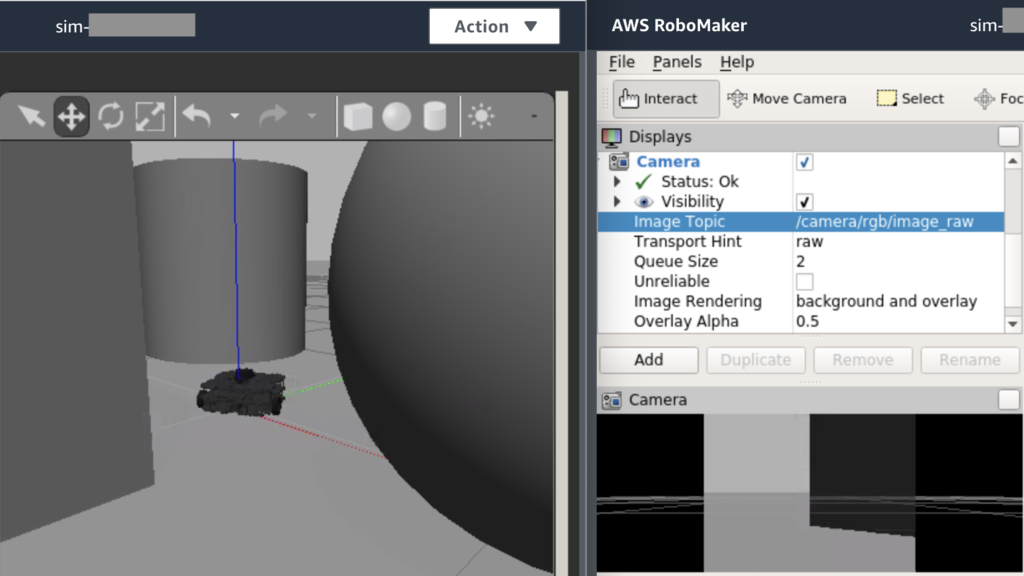Click the Focus Camera tool
The width and height of the screenshot is (1024, 576).
coord(998,99)
